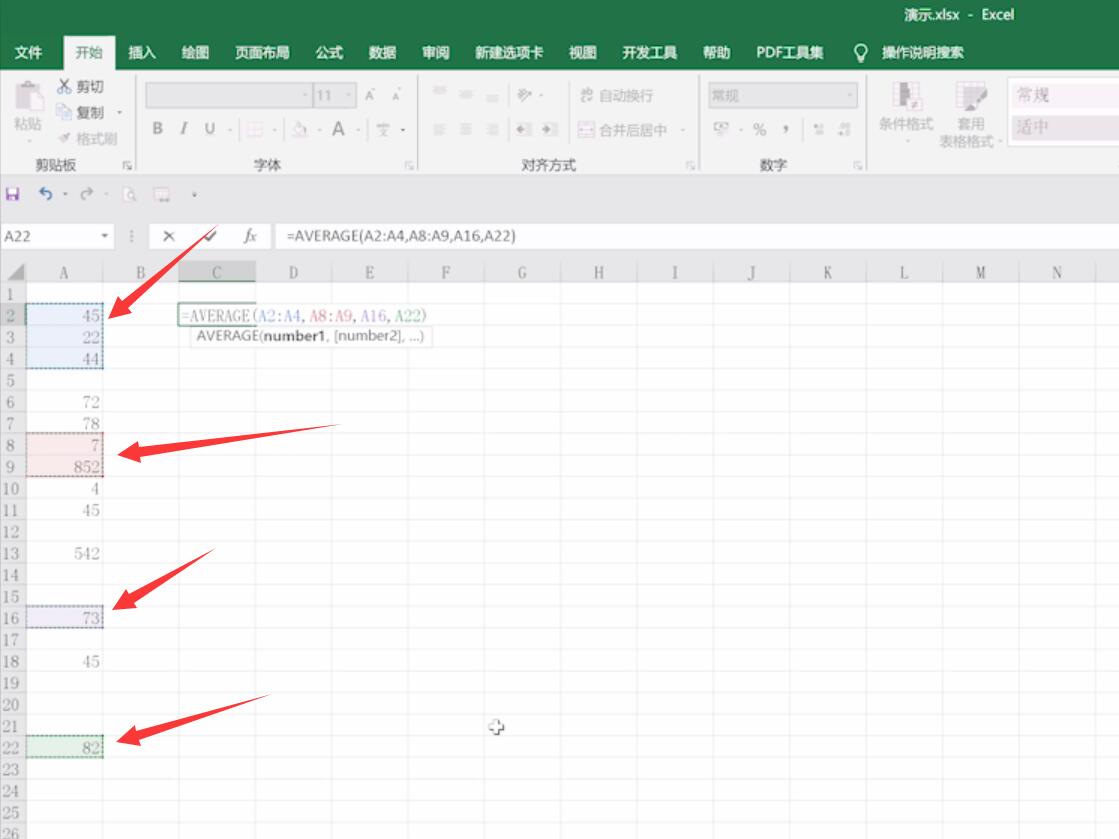Confirm the formula with the checkmark icon
Image resolution: width=1119 pixels, height=839 pixels.
coord(209,236)
